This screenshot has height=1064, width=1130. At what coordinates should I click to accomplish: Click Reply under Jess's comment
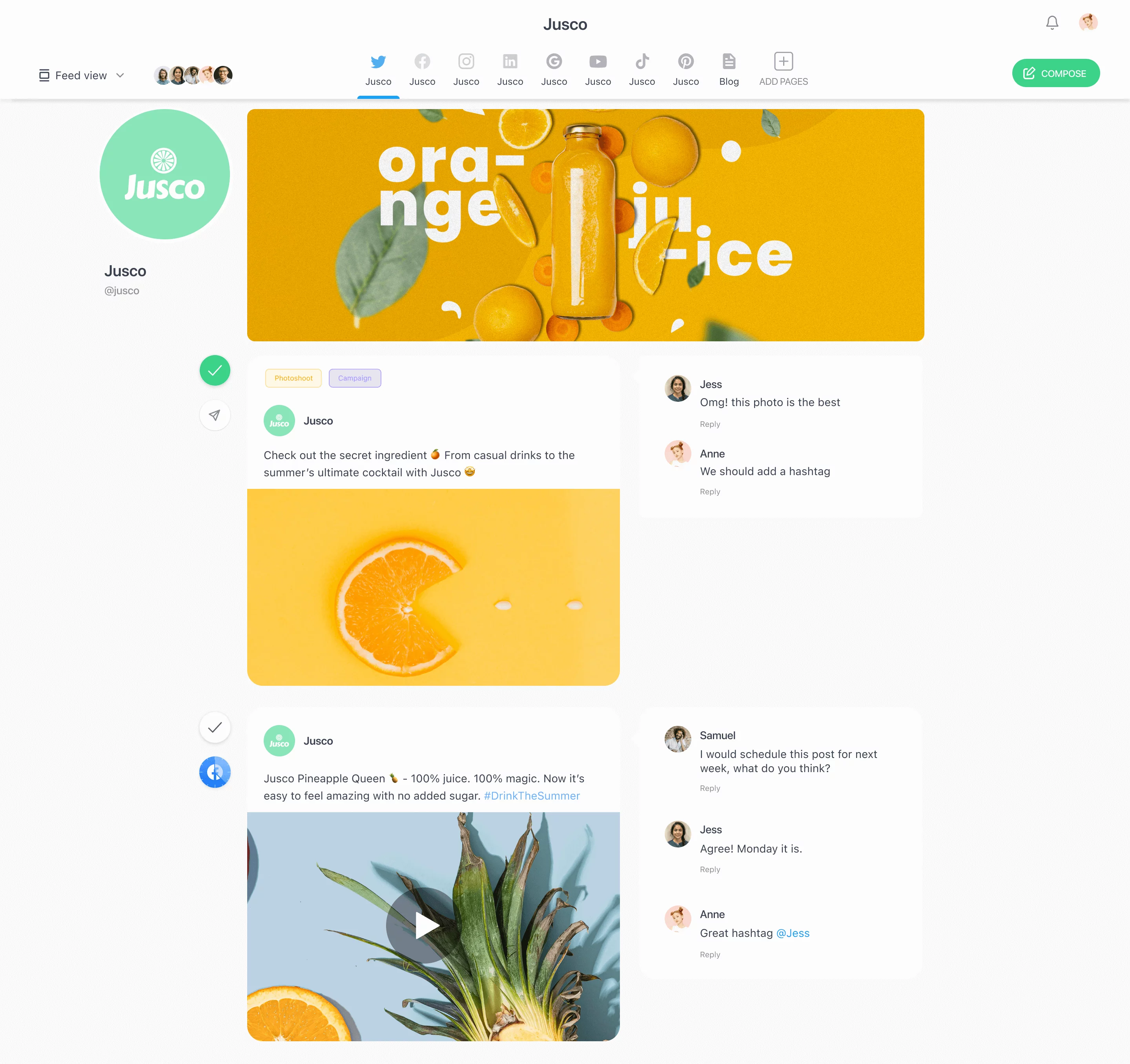click(710, 423)
